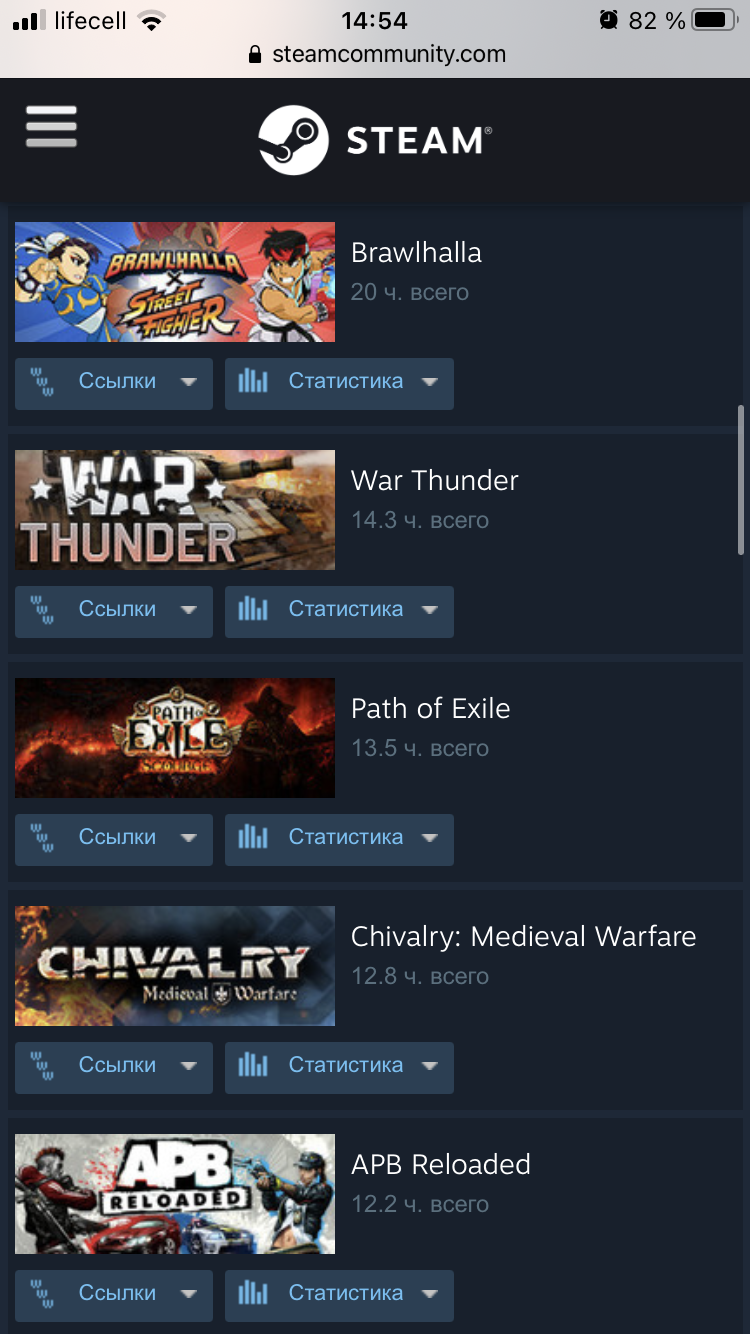Image resolution: width=750 pixels, height=1334 pixels.
Task: Tap the steamcommunity.com address bar
Action: coord(375,55)
